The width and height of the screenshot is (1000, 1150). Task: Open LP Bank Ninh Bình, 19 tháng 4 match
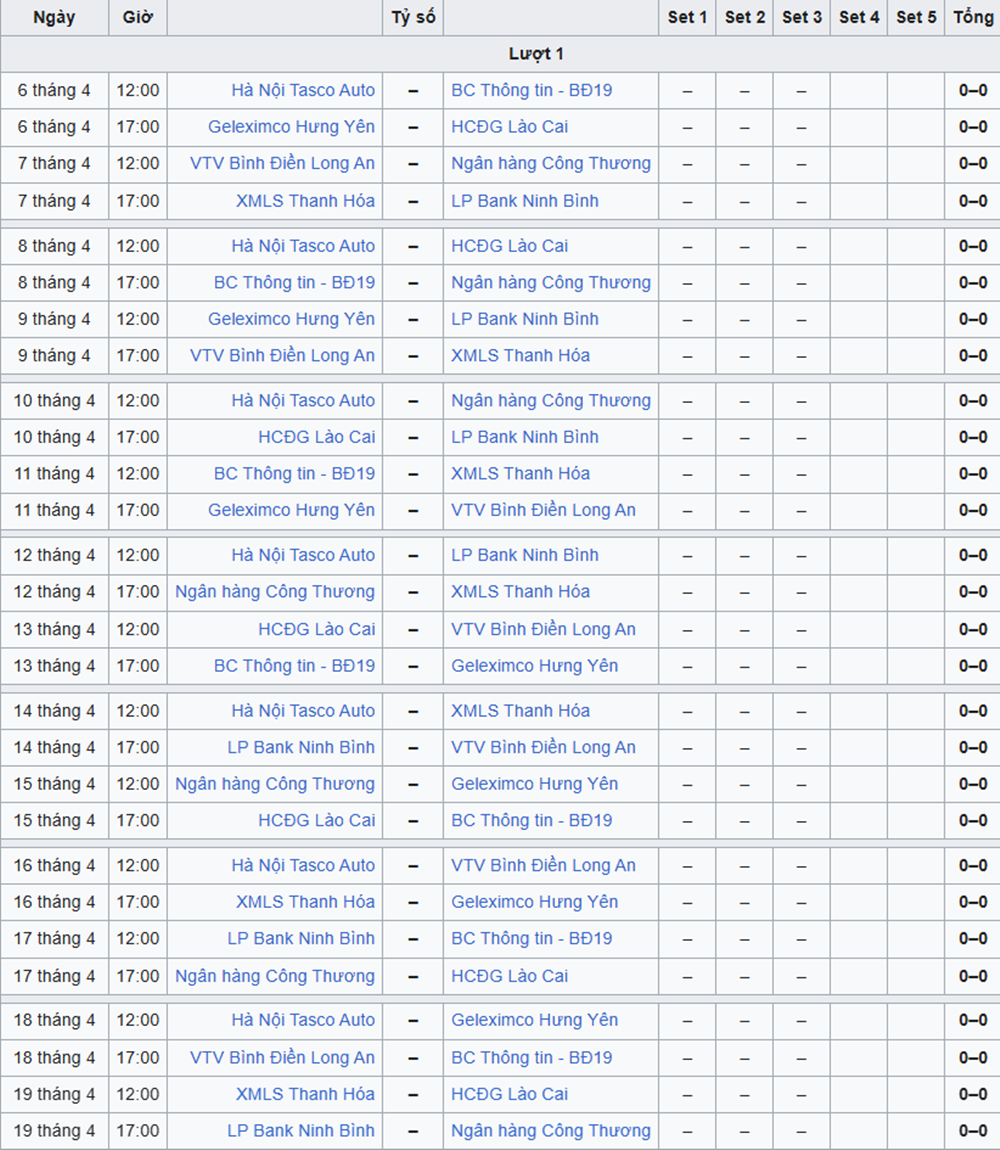(x=300, y=1131)
